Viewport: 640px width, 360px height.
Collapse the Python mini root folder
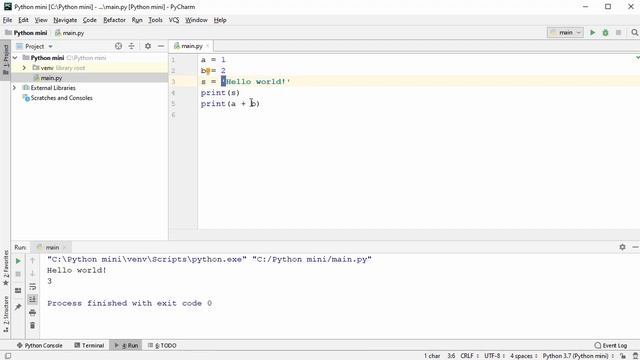[x=15, y=58]
